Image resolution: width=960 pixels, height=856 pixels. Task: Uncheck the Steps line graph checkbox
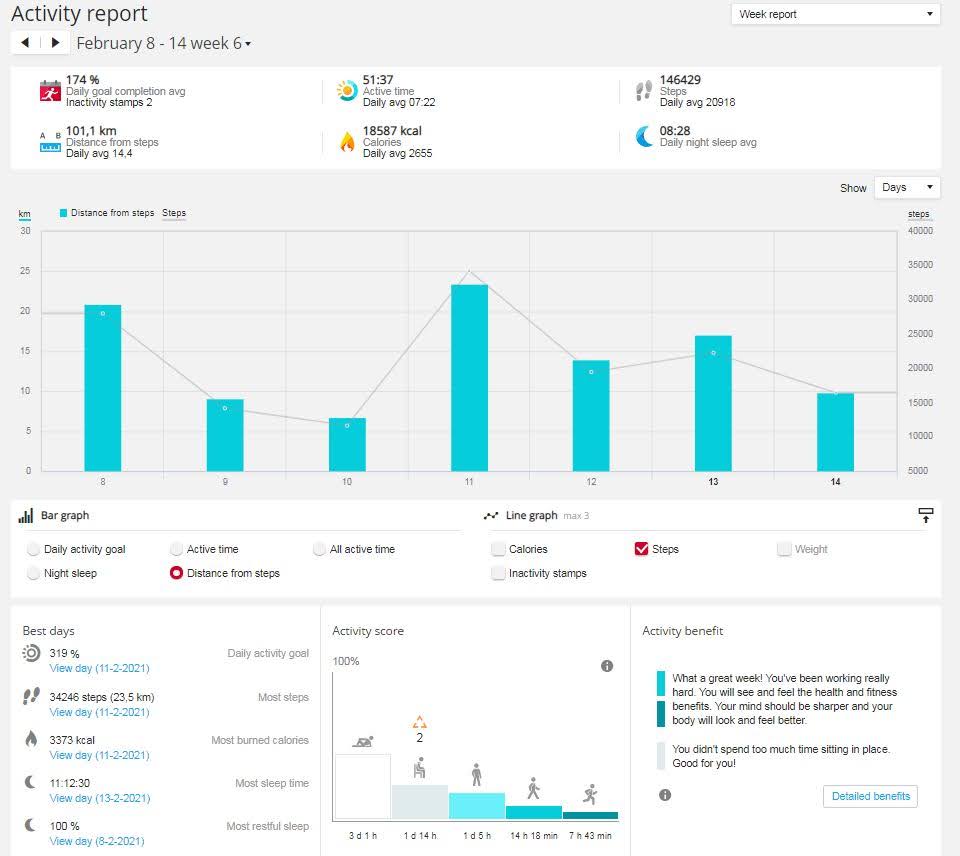click(x=641, y=549)
